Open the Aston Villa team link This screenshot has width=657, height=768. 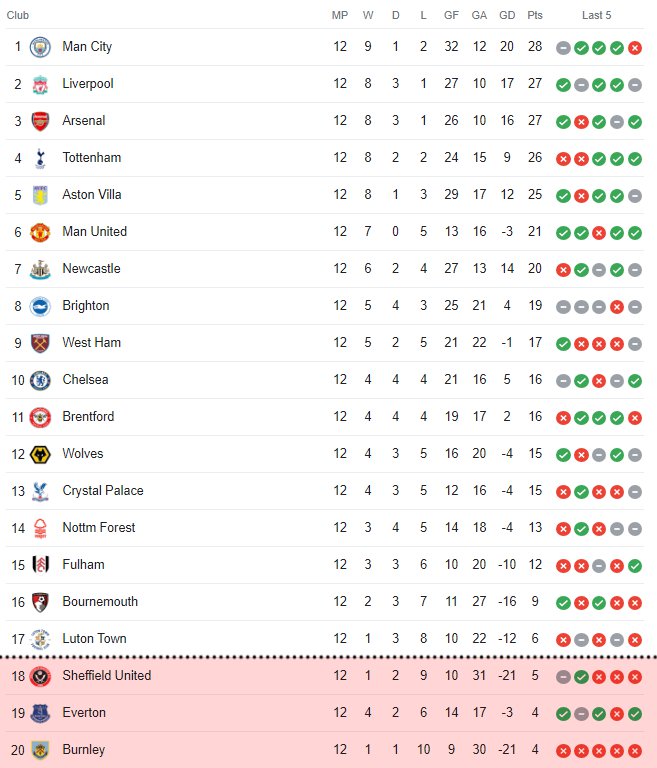92,194
